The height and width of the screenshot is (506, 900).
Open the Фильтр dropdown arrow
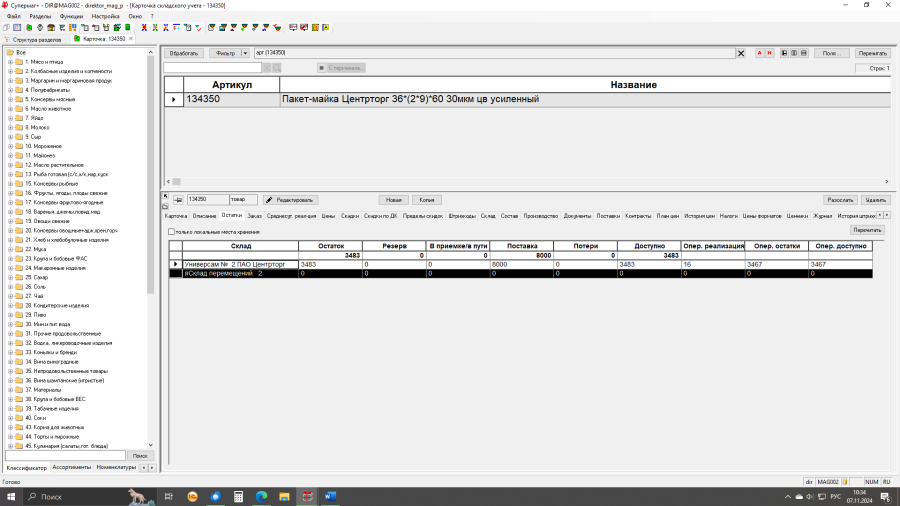click(246, 53)
